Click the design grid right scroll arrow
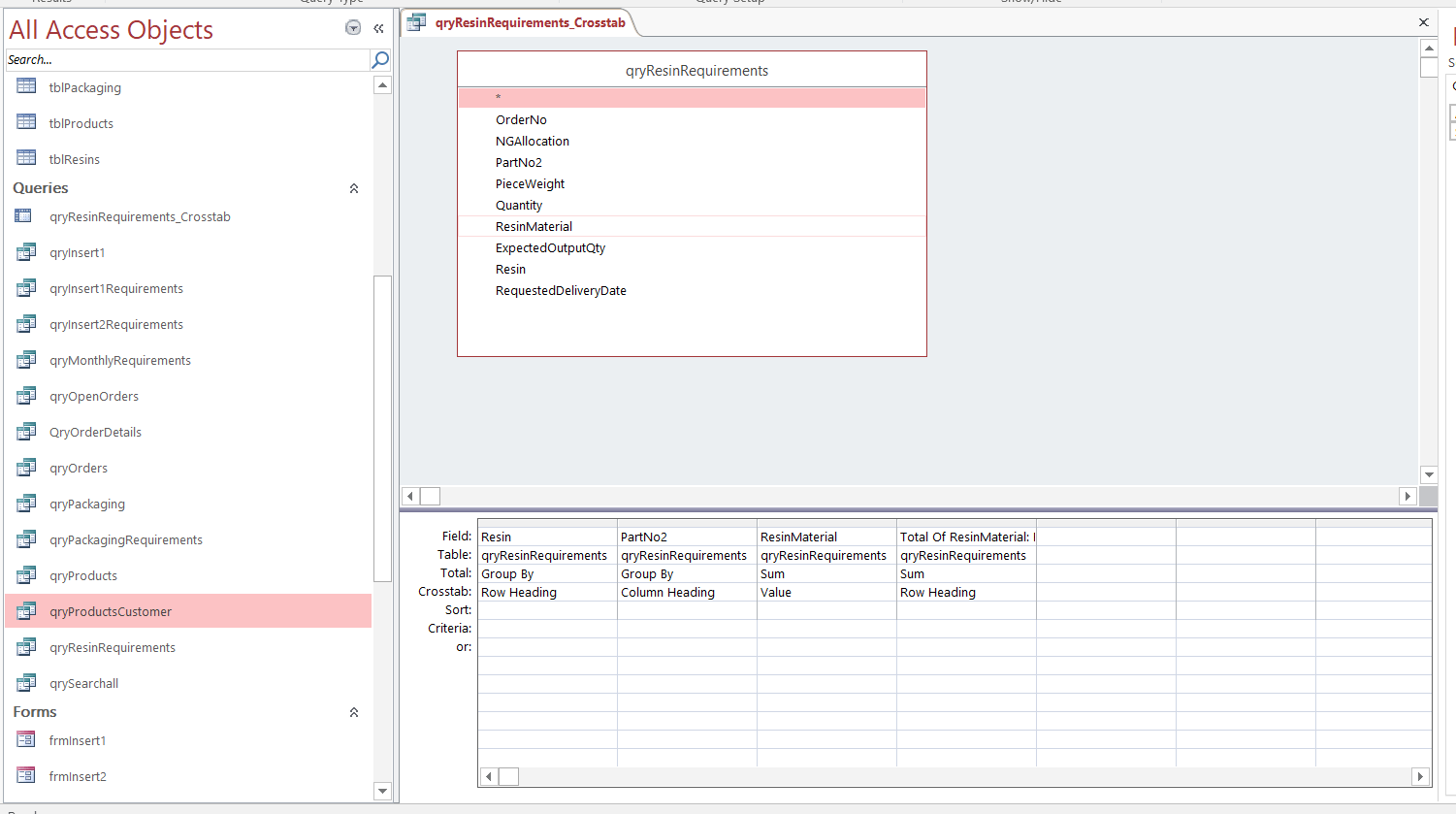This screenshot has height=814, width=1456. click(1419, 776)
